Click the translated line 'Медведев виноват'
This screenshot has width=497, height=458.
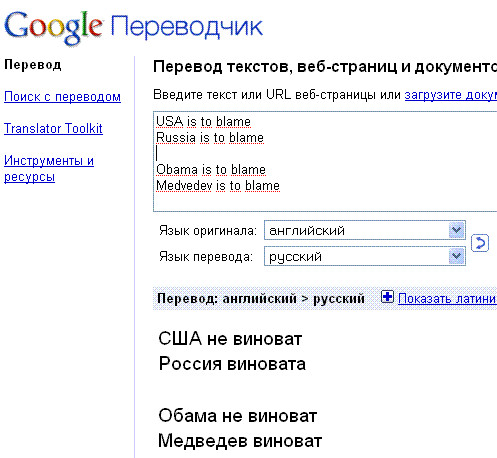click(240, 441)
